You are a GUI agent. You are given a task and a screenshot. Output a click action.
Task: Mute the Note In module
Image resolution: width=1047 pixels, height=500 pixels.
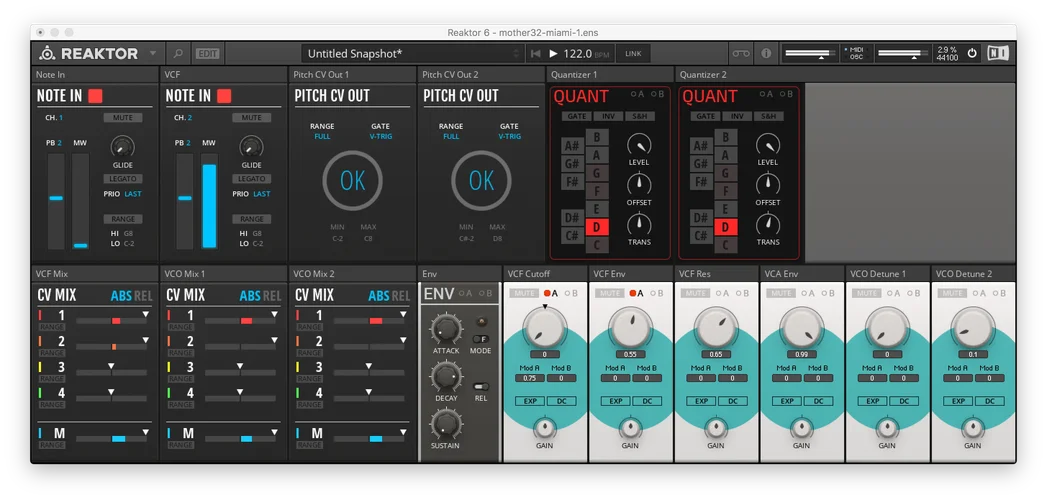pyautogui.click(x=123, y=118)
